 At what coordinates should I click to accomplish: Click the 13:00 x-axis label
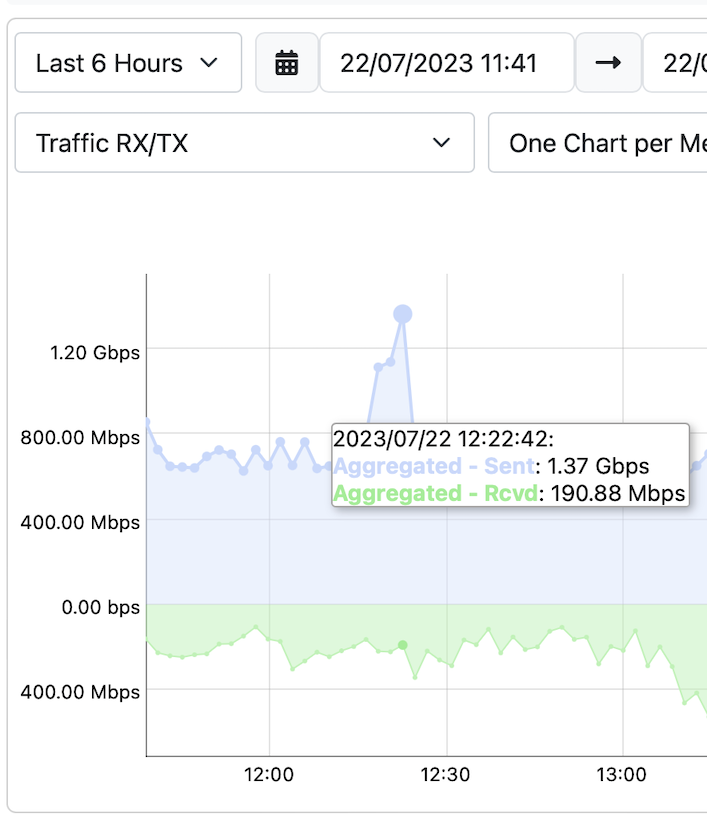click(x=621, y=774)
